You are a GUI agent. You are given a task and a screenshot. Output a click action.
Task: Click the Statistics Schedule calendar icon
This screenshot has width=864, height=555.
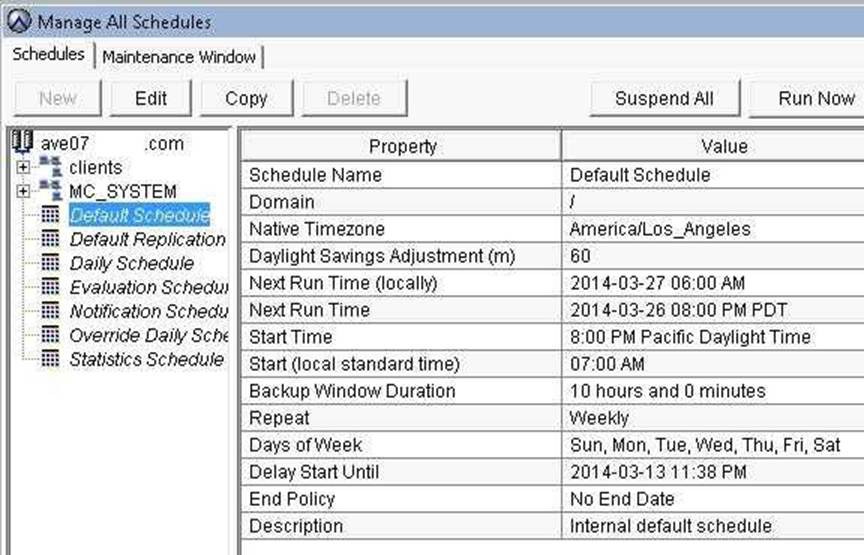click(50, 359)
